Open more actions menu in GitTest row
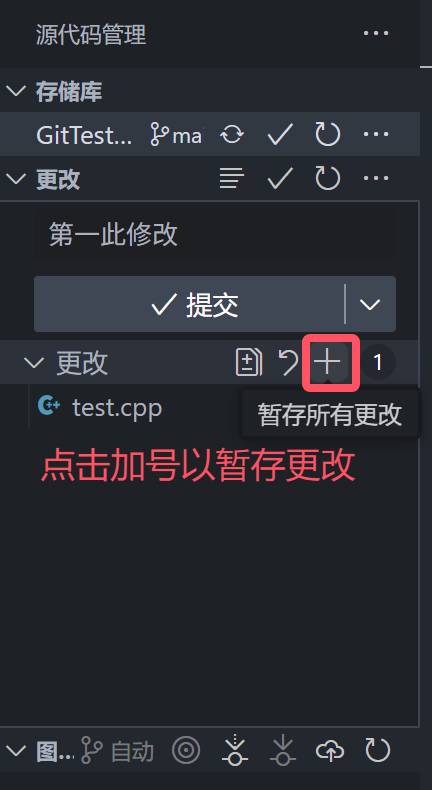The image size is (432, 790). pyautogui.click(x=376, y=135)
